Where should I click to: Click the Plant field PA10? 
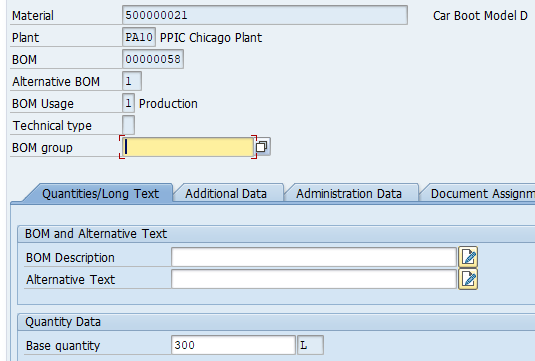coord(139,37)
